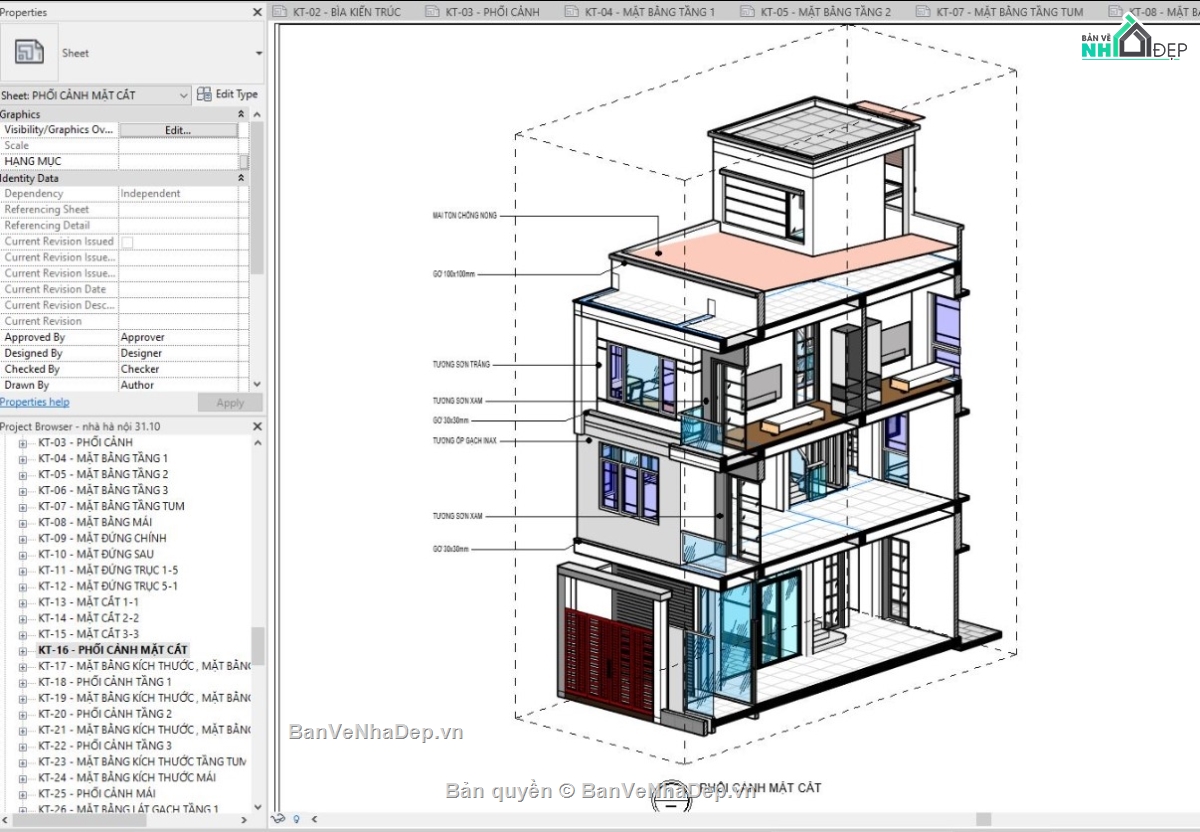Select sheet KT-22 - PHỐI CẢNH TẦNG 3
This screenshot has width=1200, height=832.
pos(105,746)
